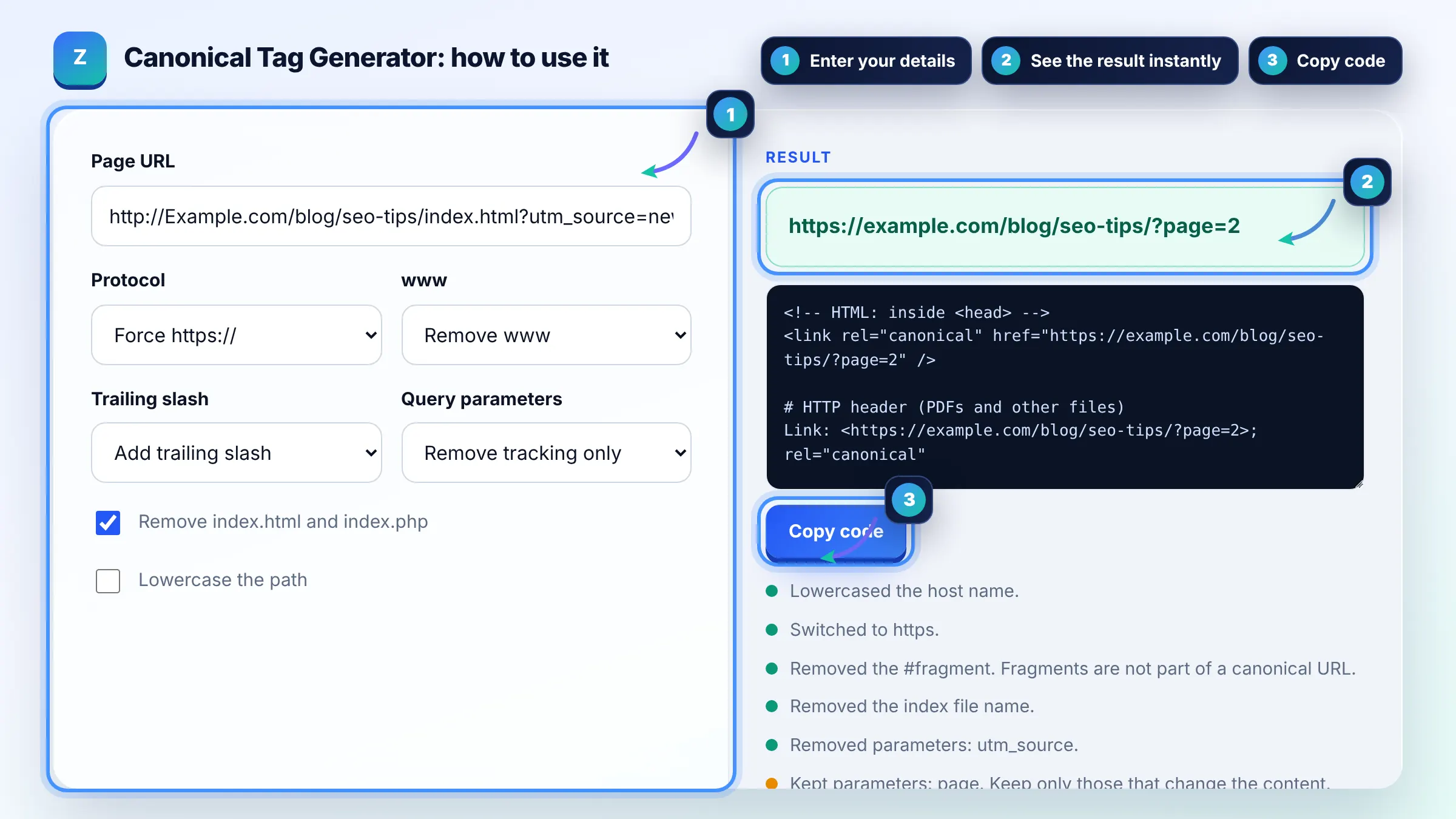
Task: Click the 'Remove index.html and index.php' label text
Action: pyautogui.click(x=283, y=522)
